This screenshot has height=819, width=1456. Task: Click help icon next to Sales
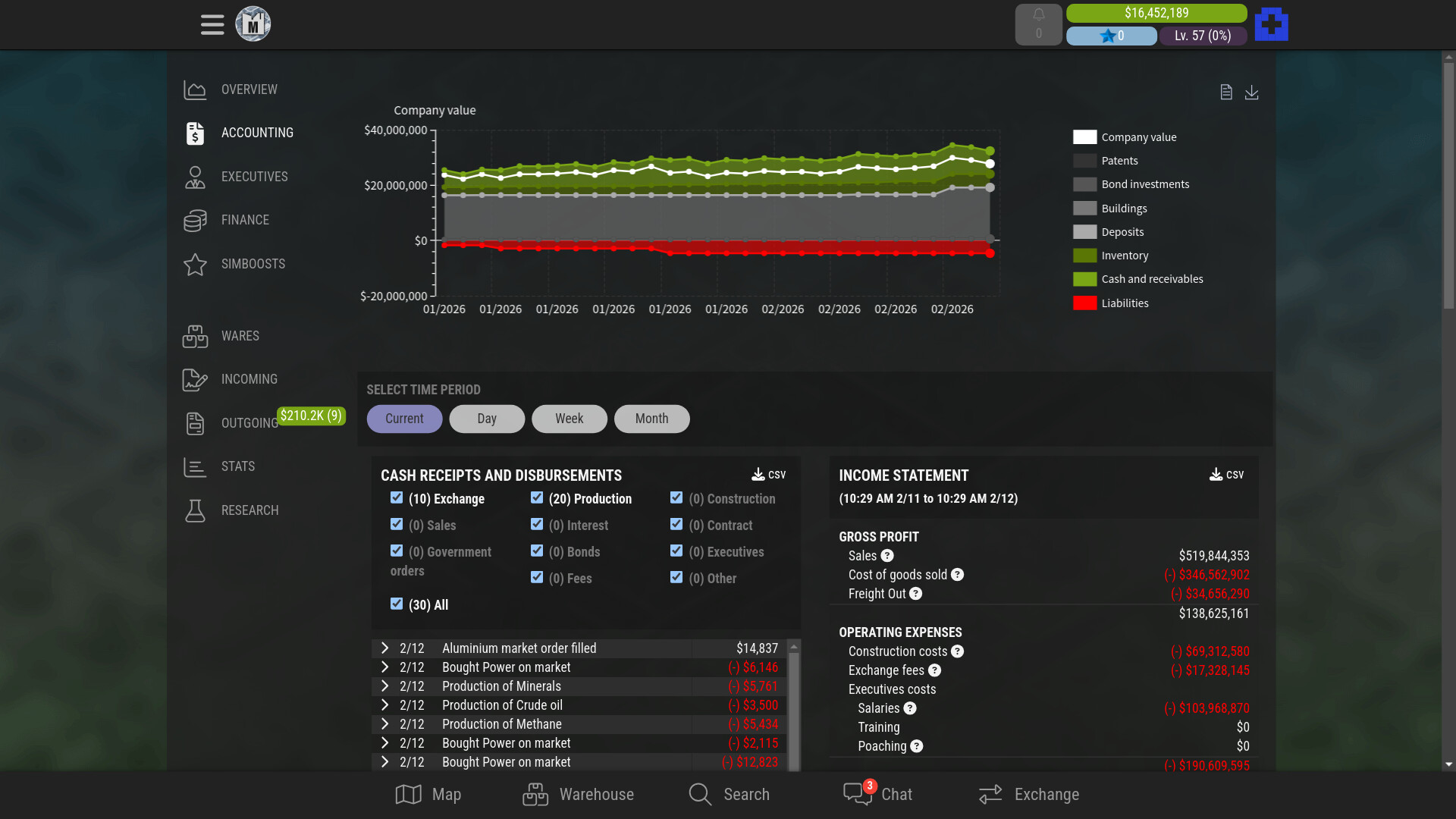[887, 556]
